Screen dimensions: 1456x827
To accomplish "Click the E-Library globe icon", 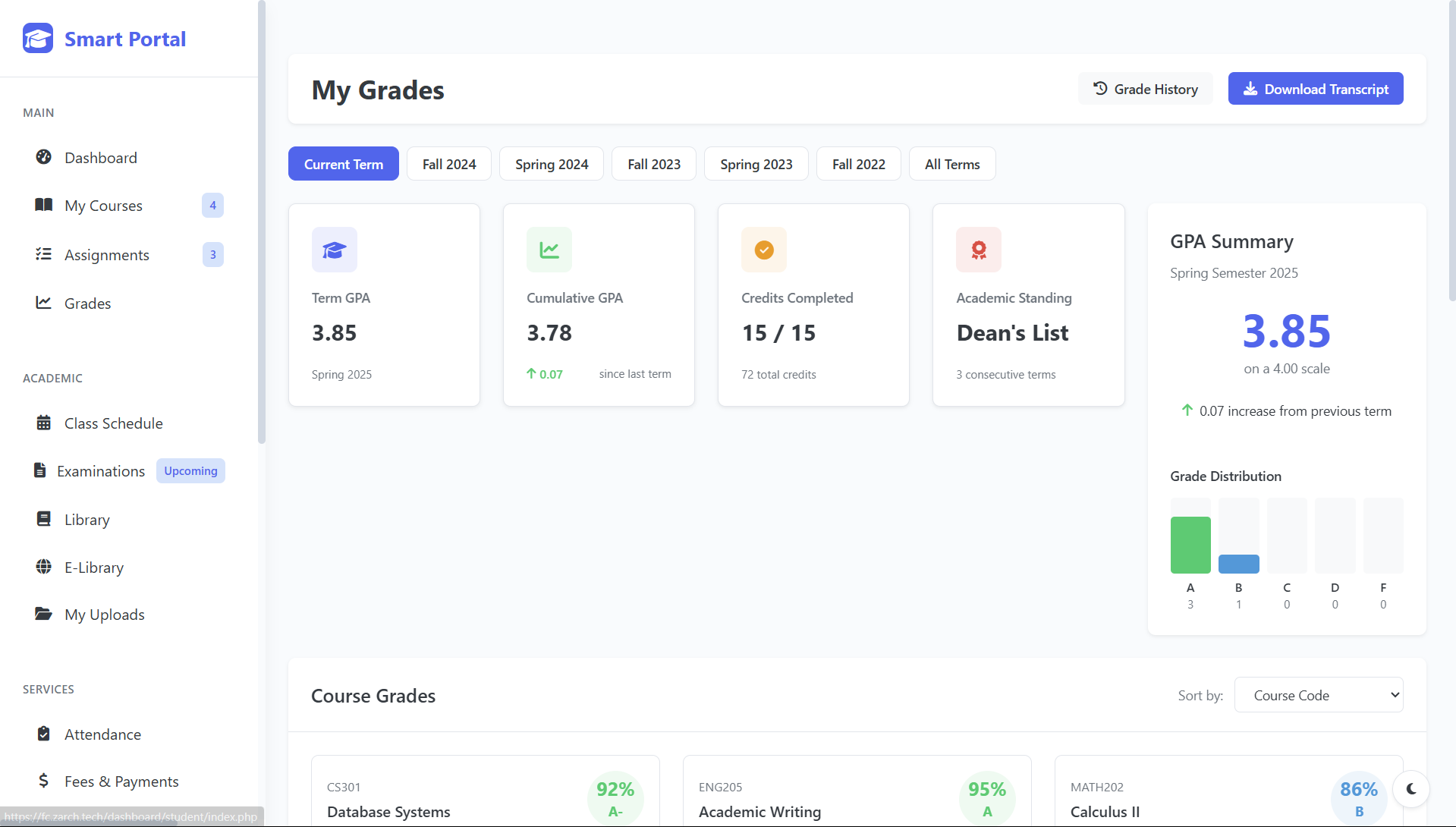I will [x=44, y=567].
